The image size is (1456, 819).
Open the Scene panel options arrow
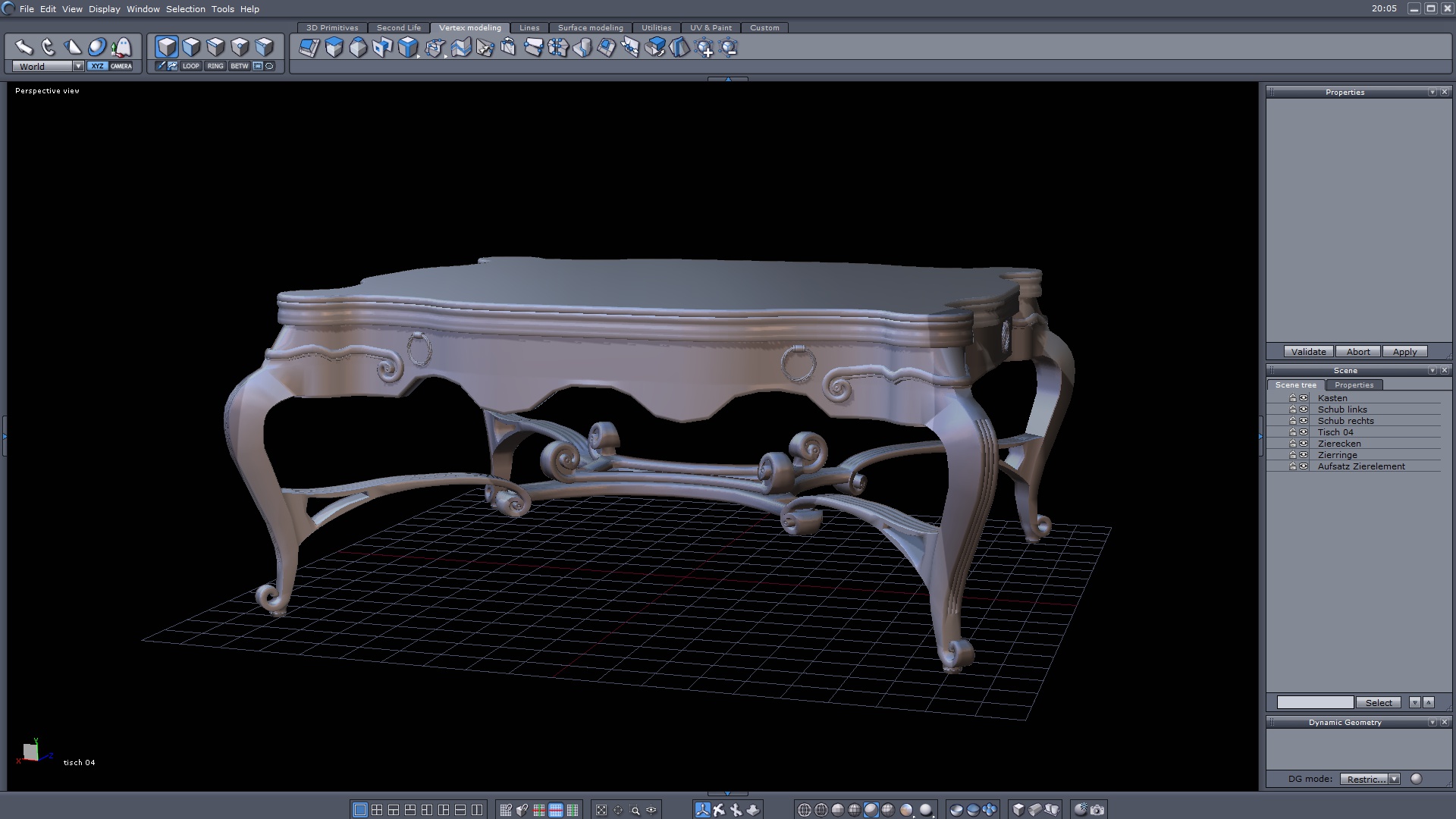1432,371
